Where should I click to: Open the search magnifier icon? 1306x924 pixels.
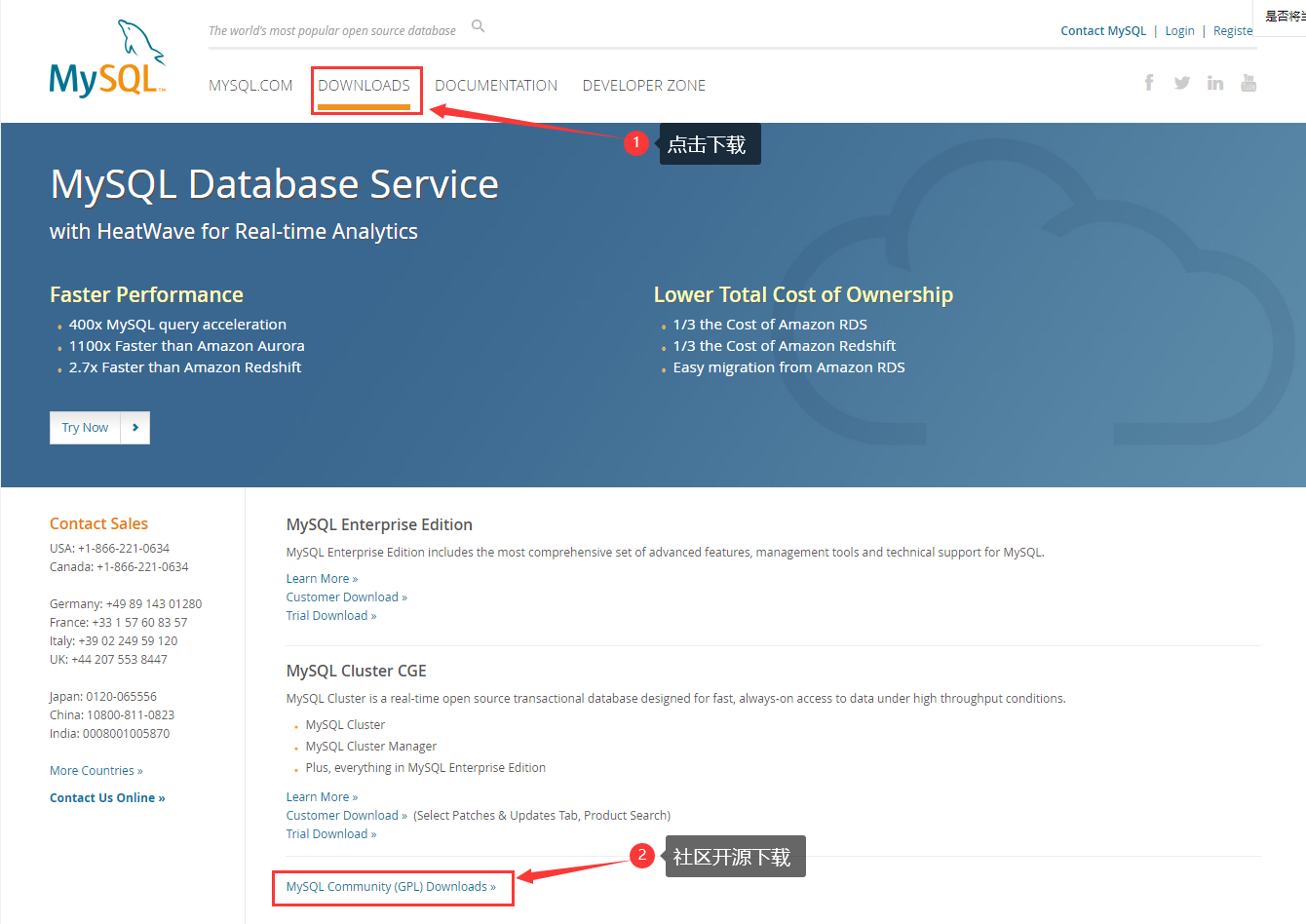478,26
